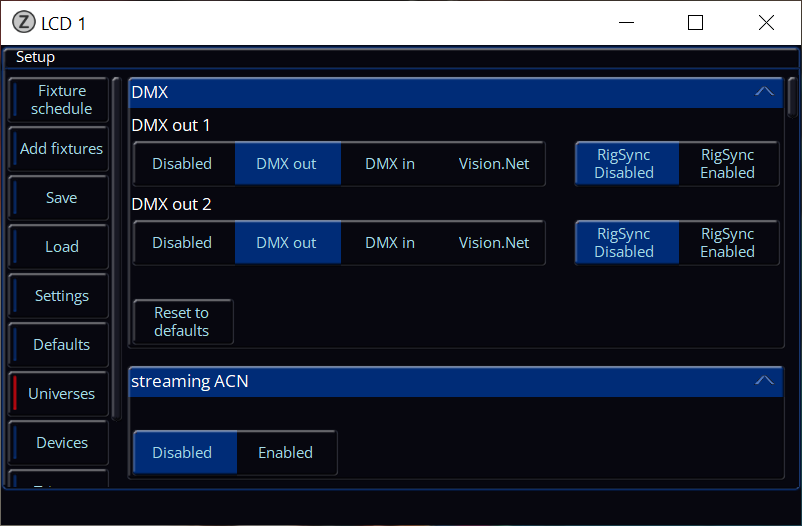The width and height of the screenshot is (802, 526).
Task: Enable streaming ACN
Action: [x=286, y=453]
